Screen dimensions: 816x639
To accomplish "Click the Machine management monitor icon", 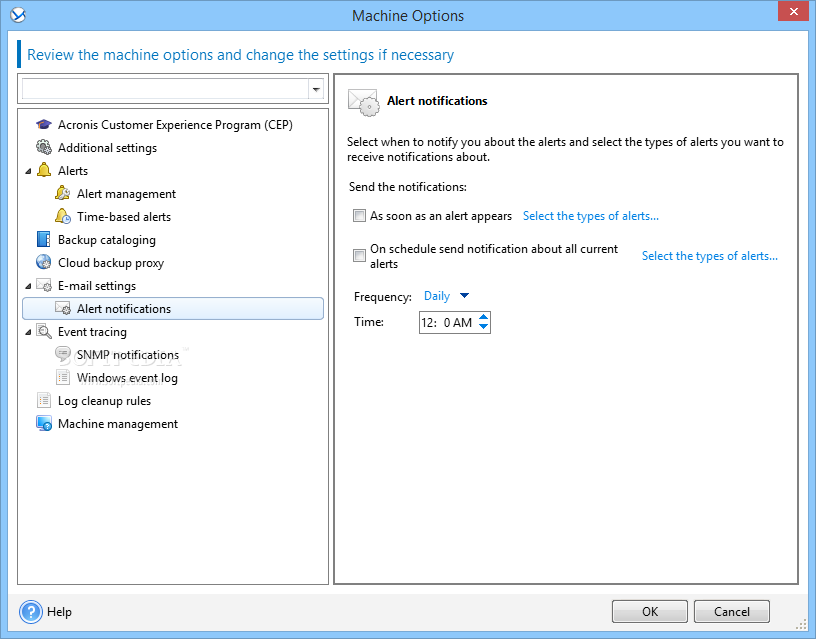I will pos(44,424).
